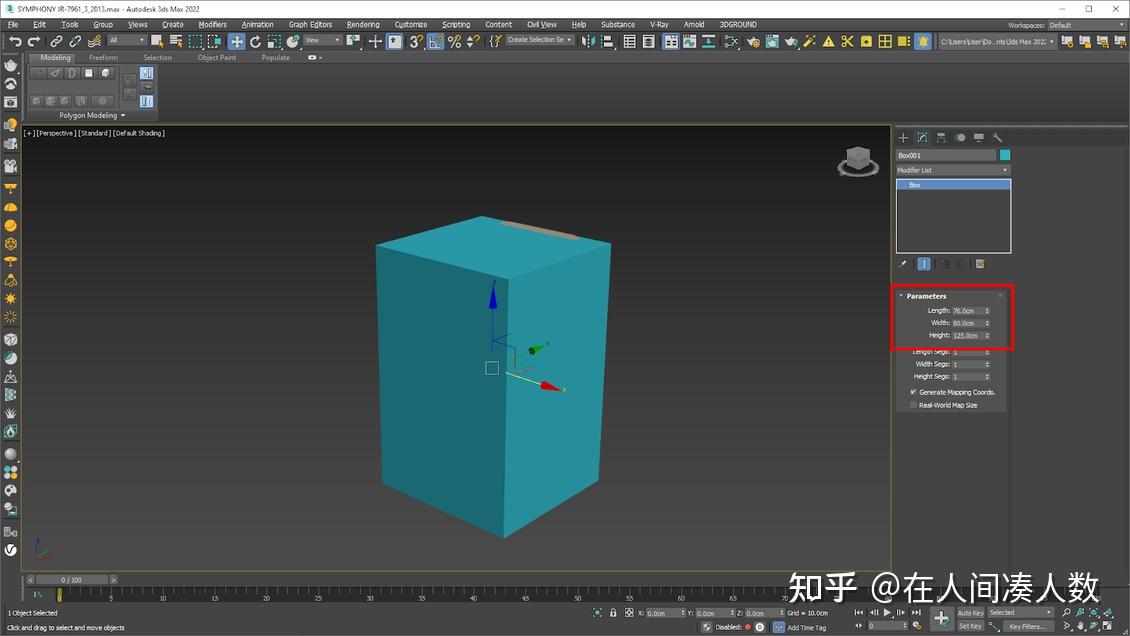
Task: Open the Rendered Frame Window
Action: pyautogui.click(x=772, y=42)
